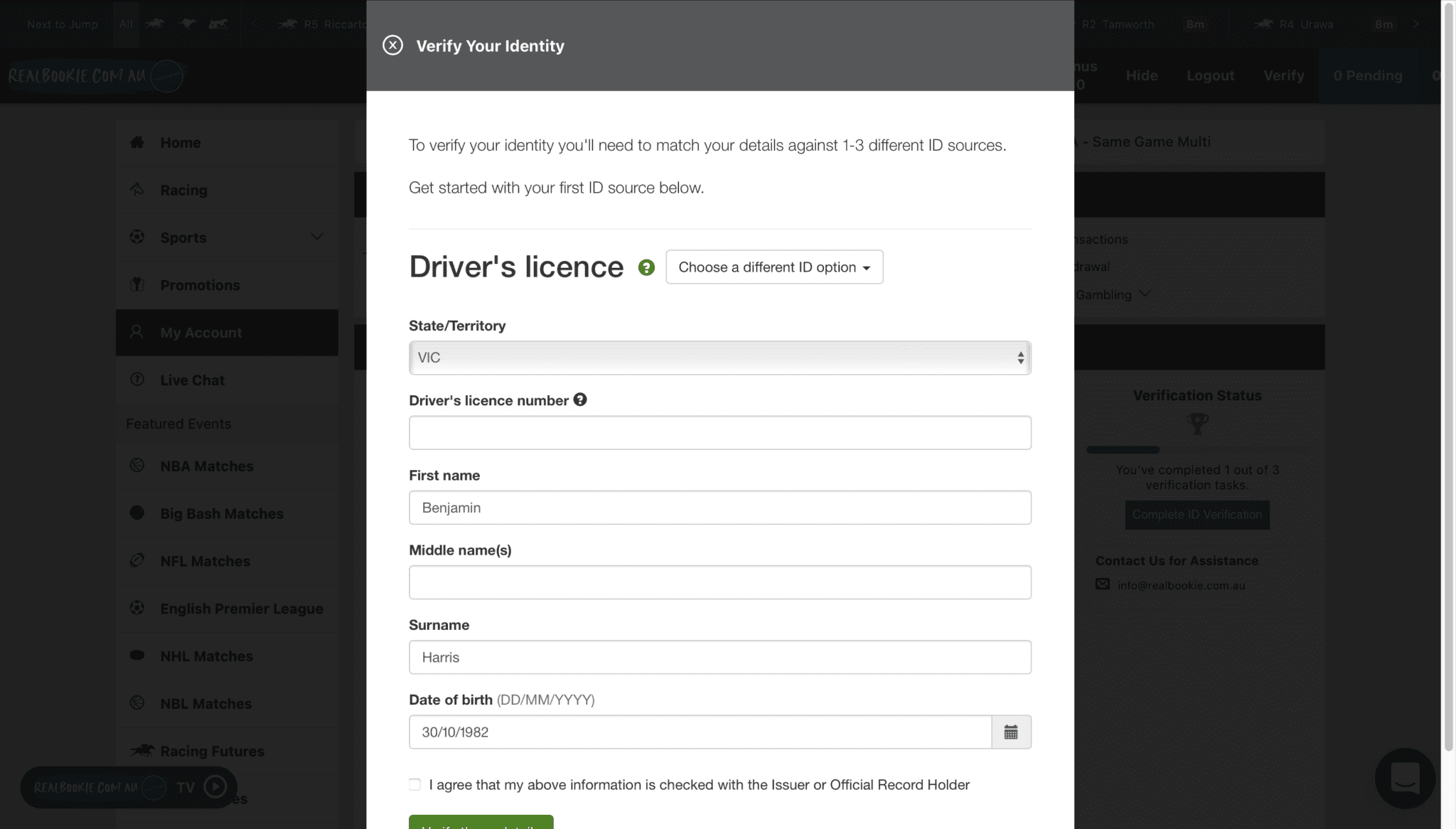Open Racing in sidebar menu
The height and width of the screenshot is (829, 1456).
pos(227,190)
